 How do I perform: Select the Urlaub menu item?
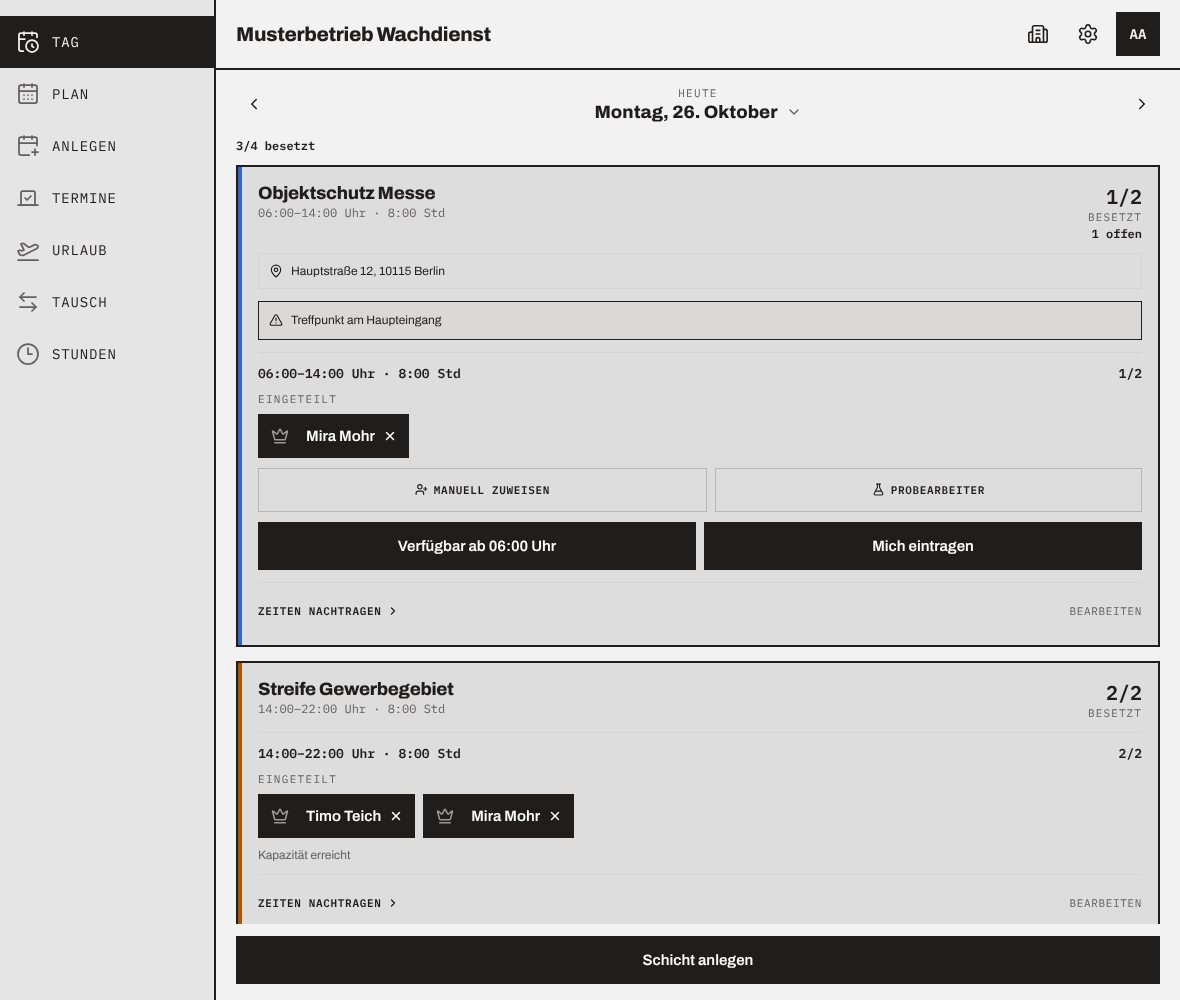pyautogui.click(x=107, y=250)
